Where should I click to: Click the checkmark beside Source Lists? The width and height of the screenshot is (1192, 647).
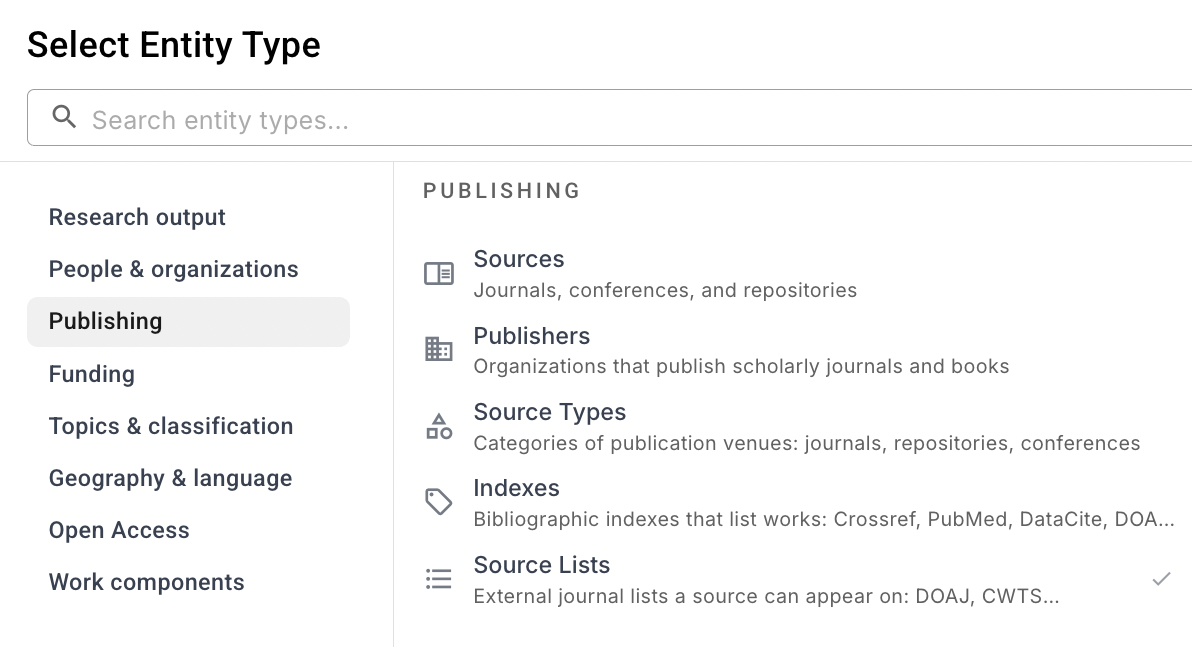pos(1161,579)
